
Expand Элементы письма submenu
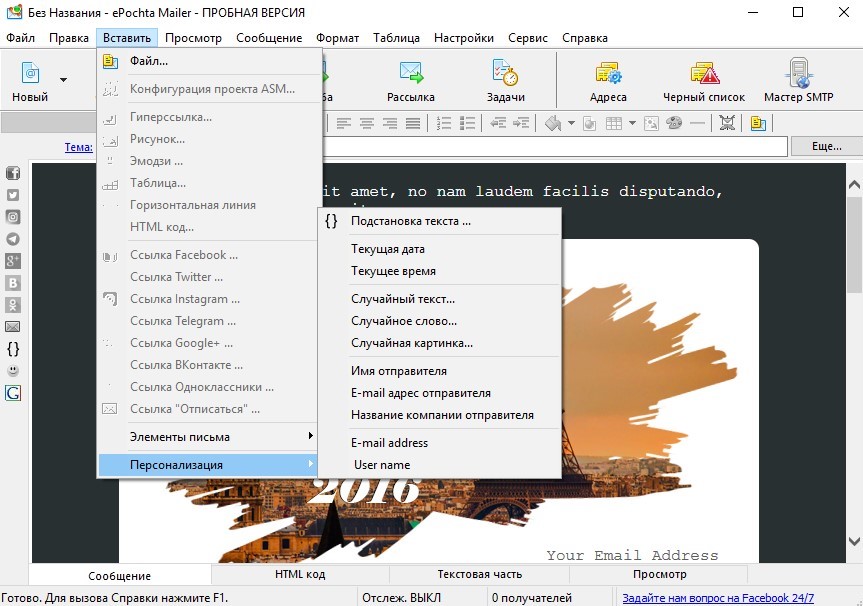(208, 437)
